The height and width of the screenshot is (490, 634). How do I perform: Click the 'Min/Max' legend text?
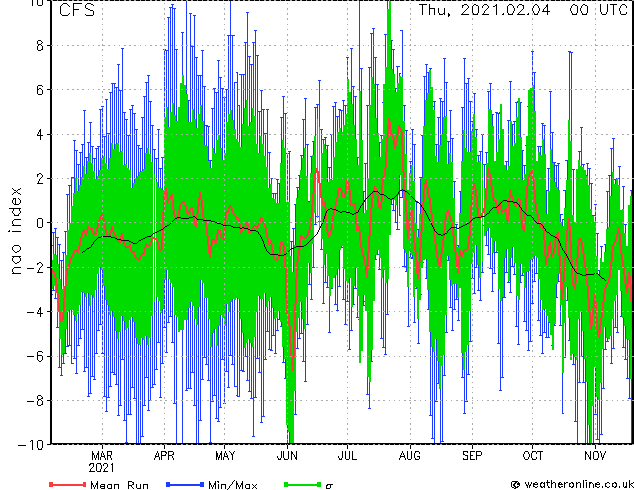point(233,485)
